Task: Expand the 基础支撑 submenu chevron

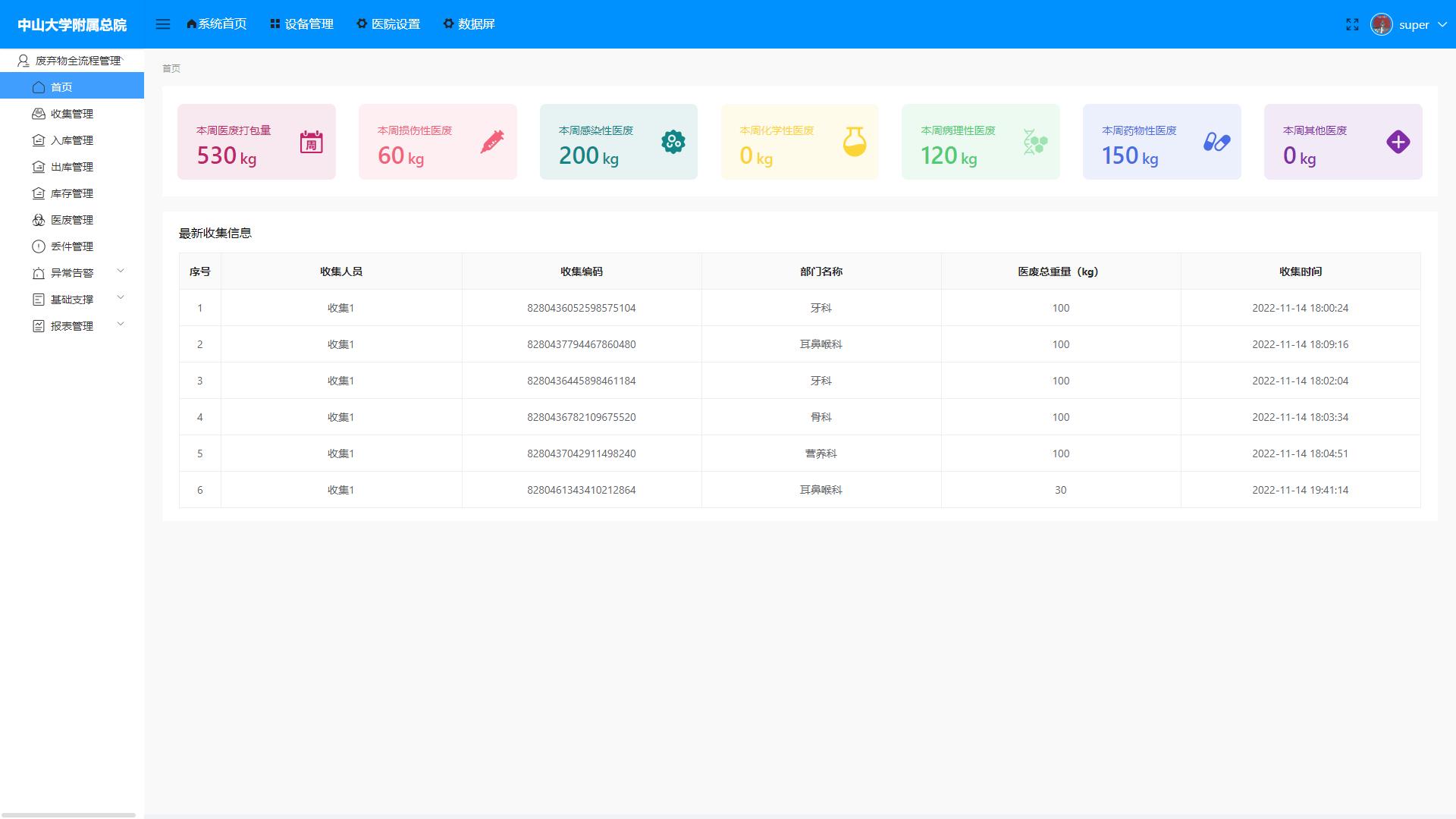Action: click(120, 297)
